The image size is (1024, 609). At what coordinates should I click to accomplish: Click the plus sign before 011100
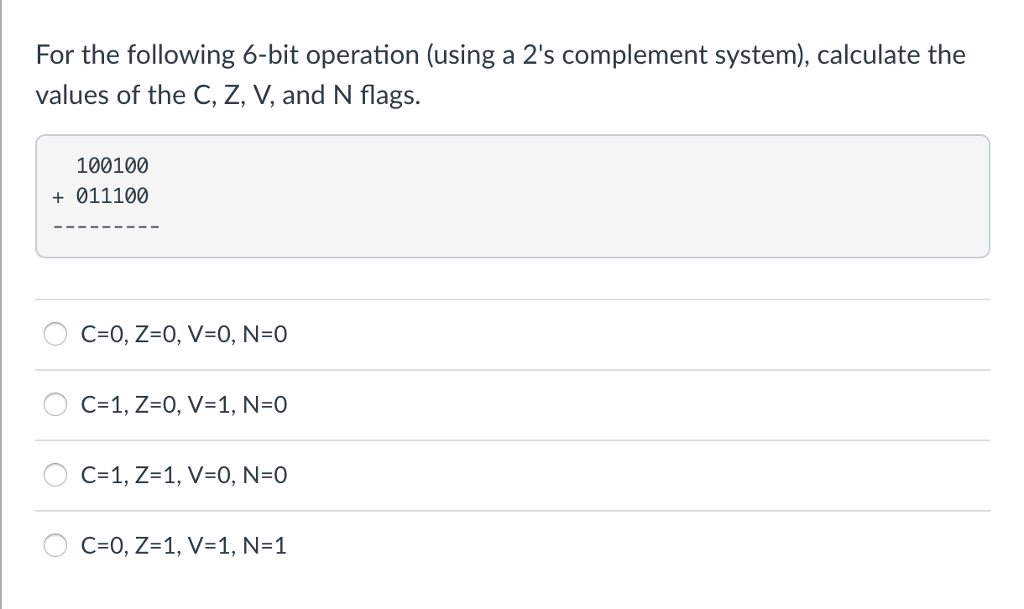[58, 196]
